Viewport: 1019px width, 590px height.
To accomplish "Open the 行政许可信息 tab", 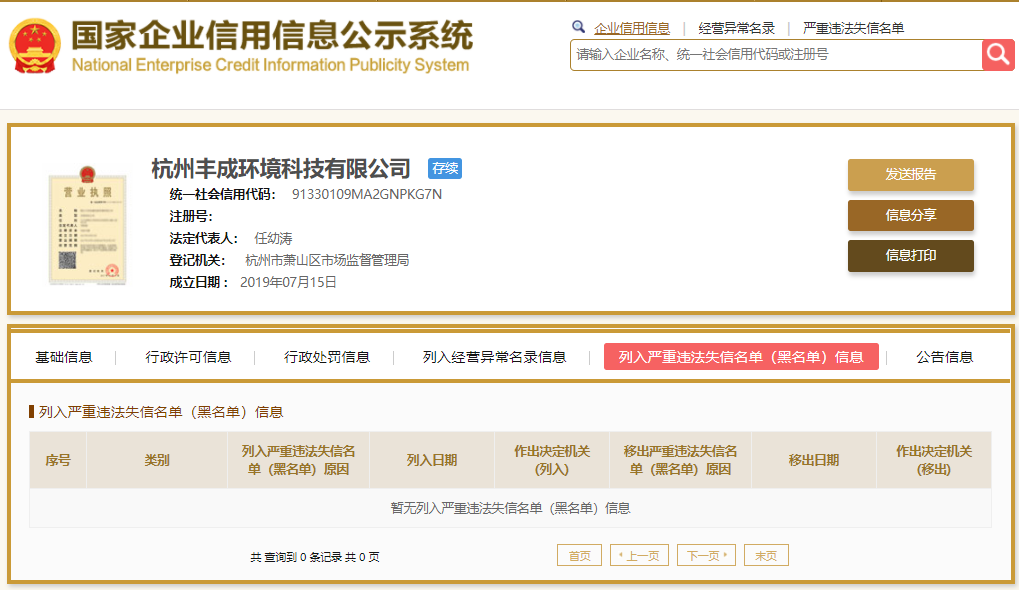I will (188, 357).
